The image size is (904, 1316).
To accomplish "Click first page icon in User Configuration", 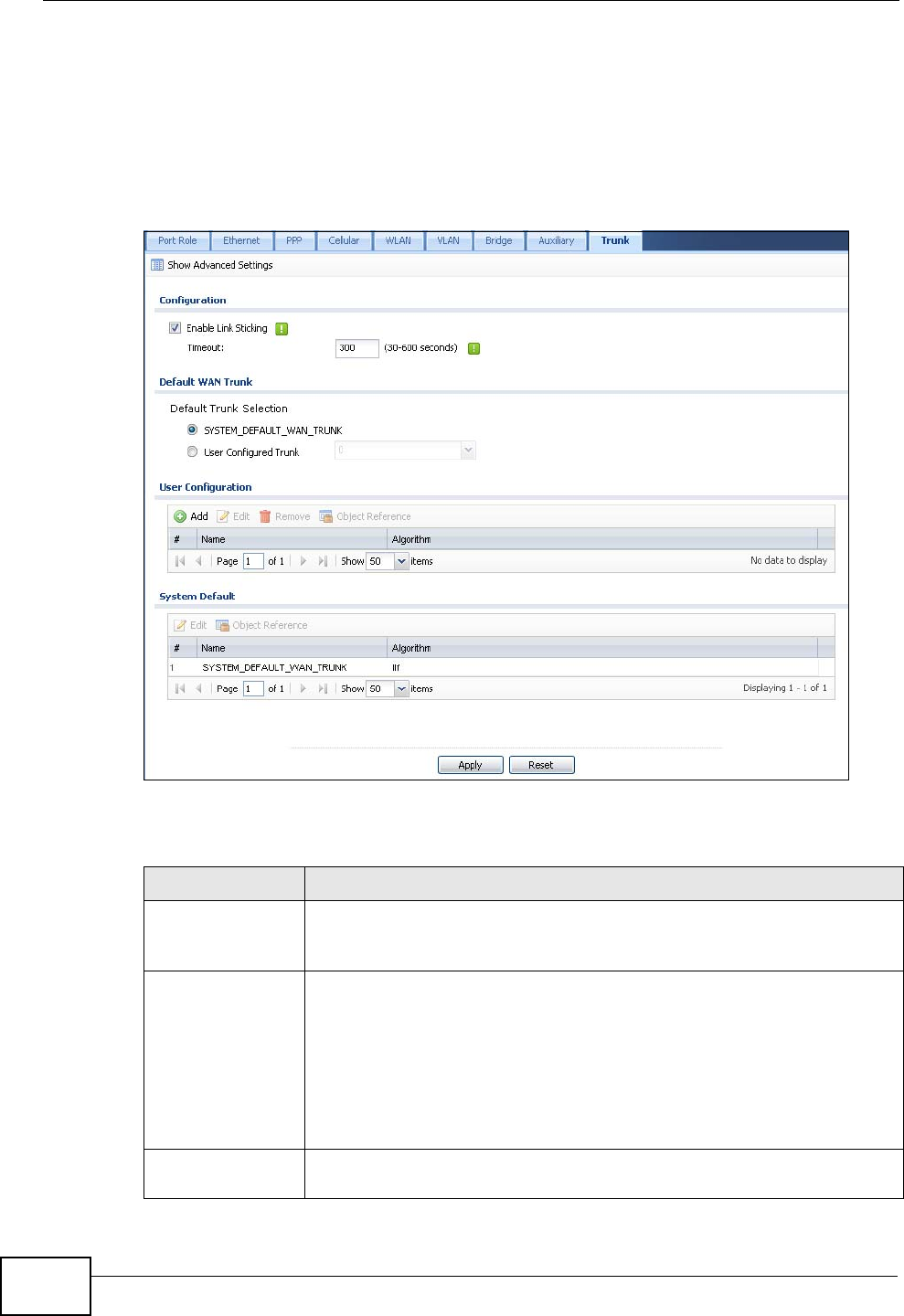I will pyautogui.click(x=180, y=561).
